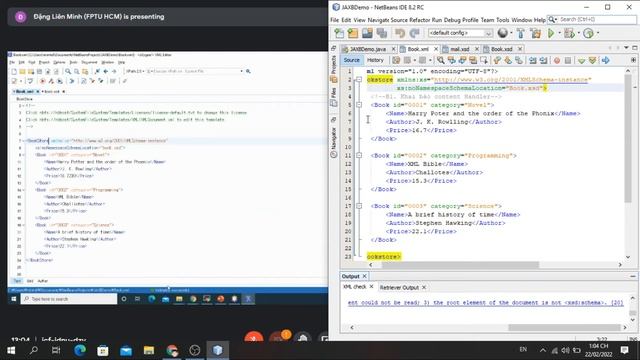The height and width of the screenshot is (360, 640).
Task: Switch to mail.xsd tab
Action: [460, 49]
